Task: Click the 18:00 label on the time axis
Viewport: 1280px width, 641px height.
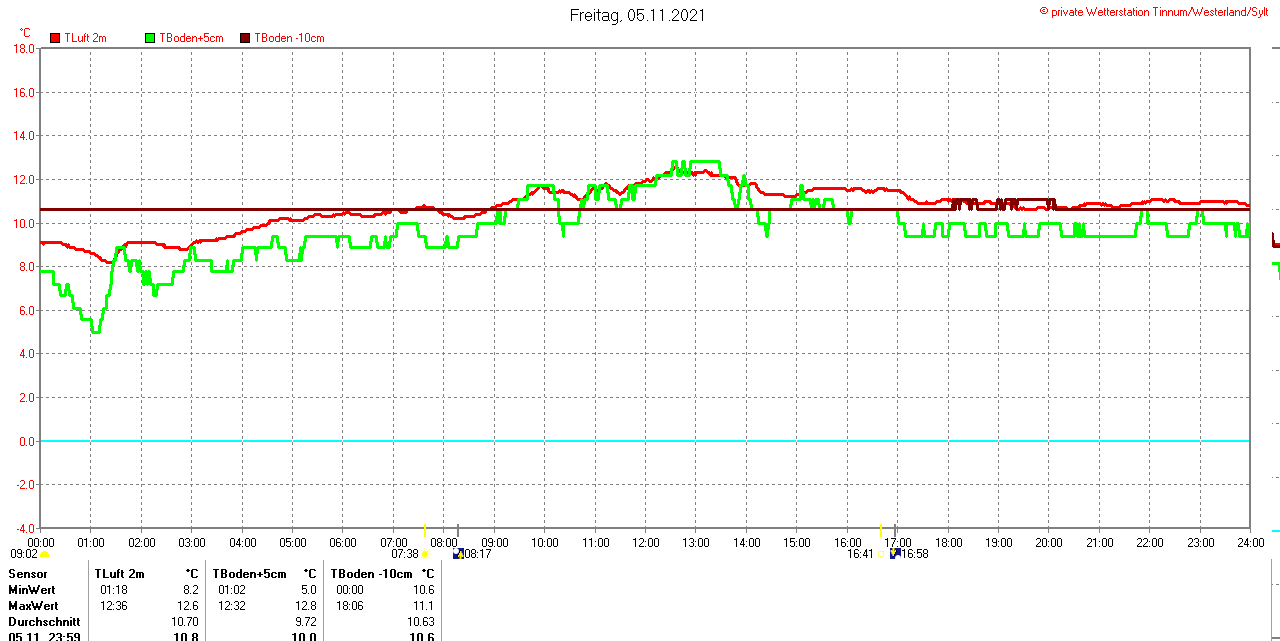Action: (948, 543)
